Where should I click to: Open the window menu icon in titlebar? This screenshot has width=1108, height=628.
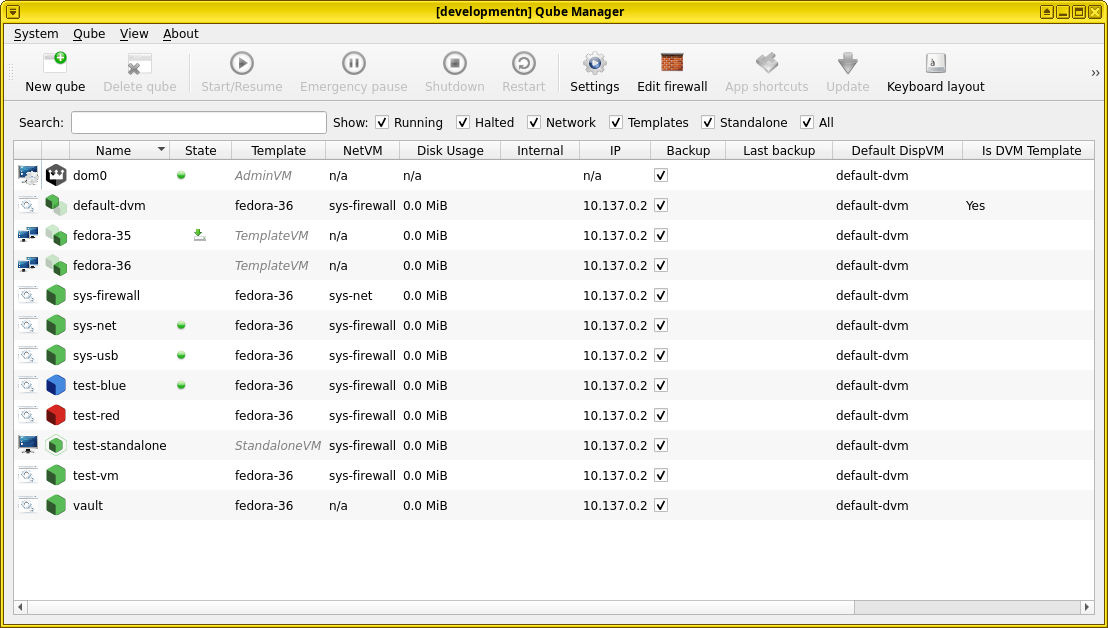[x=11, y=11]
